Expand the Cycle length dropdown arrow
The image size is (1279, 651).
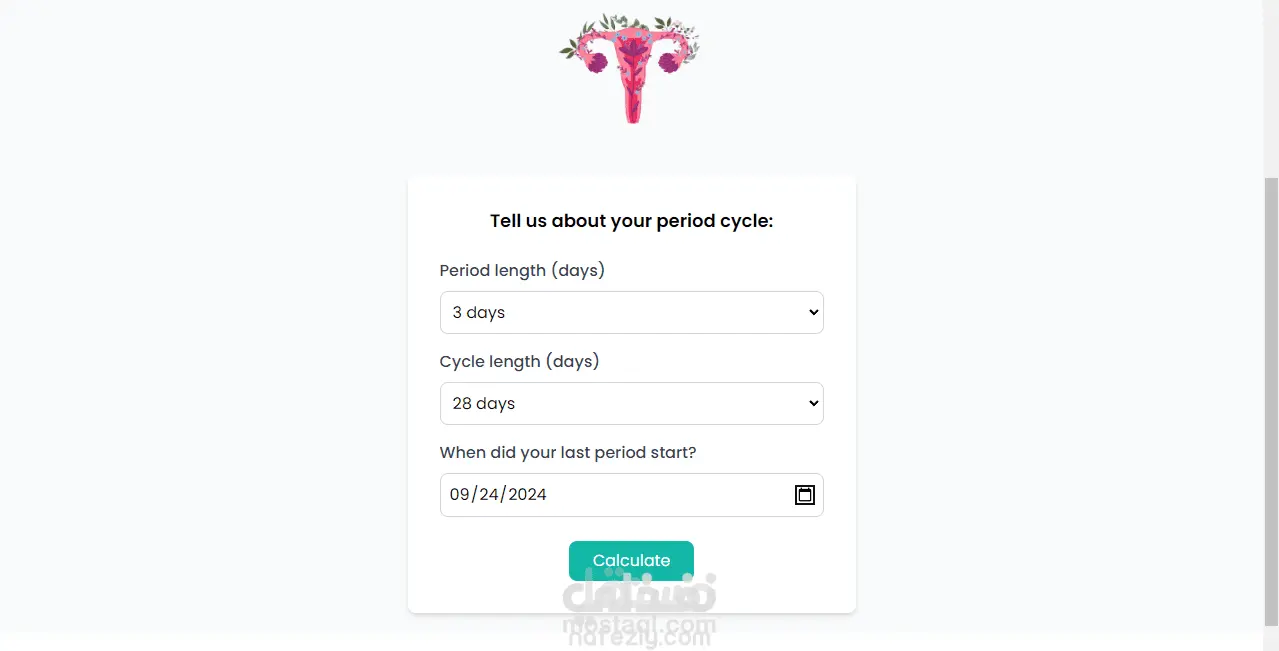tap(813, 404)
